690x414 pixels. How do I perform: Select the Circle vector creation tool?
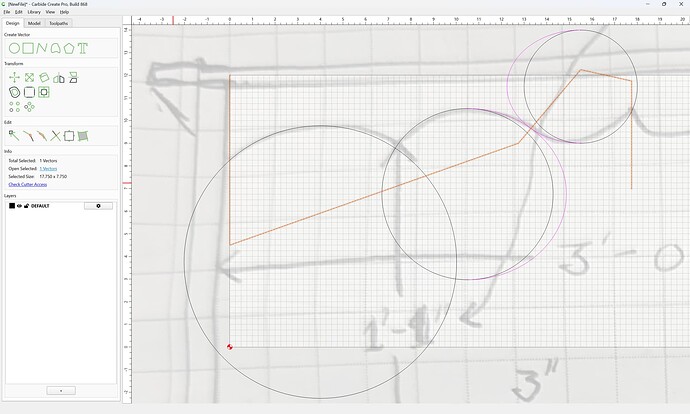pyautogui.click(x=15, y=48)
